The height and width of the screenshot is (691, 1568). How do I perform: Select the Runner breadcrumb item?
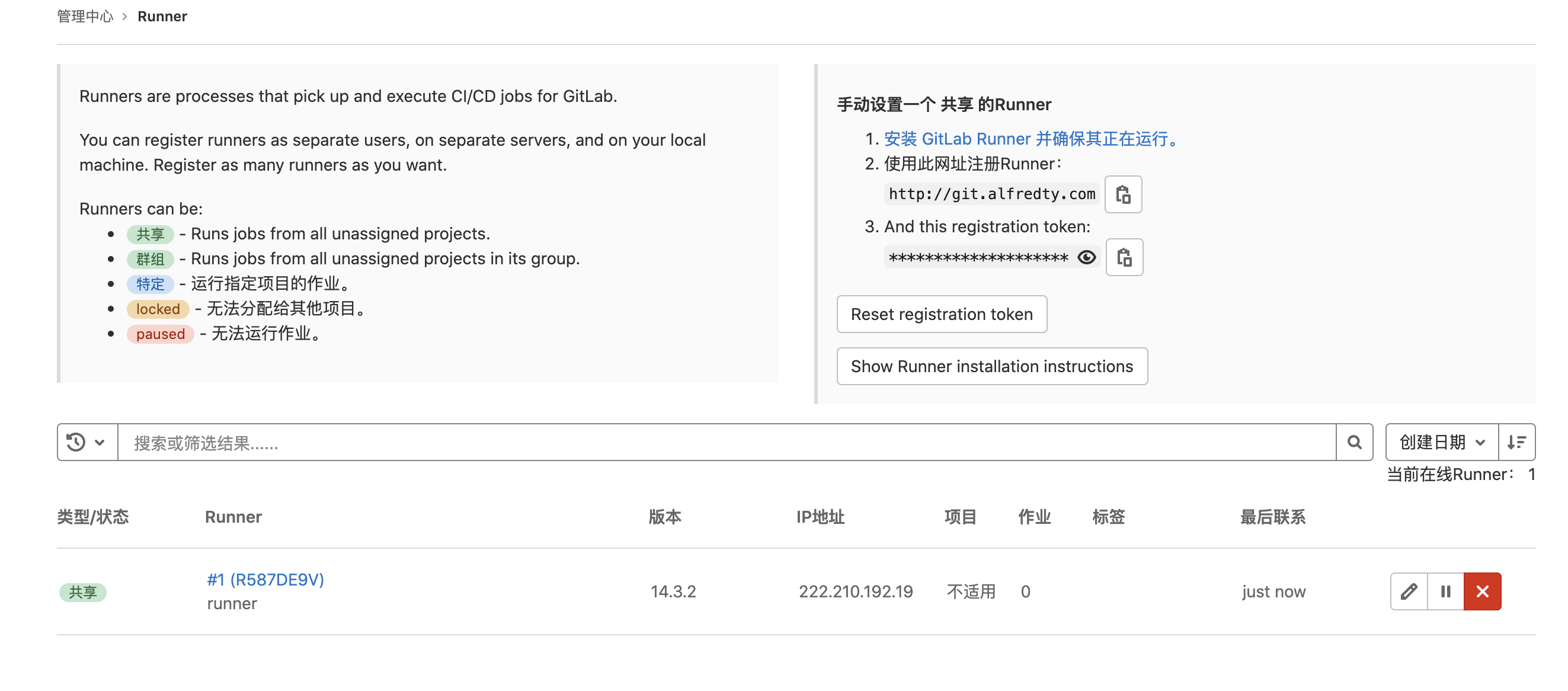pos(162,17)
